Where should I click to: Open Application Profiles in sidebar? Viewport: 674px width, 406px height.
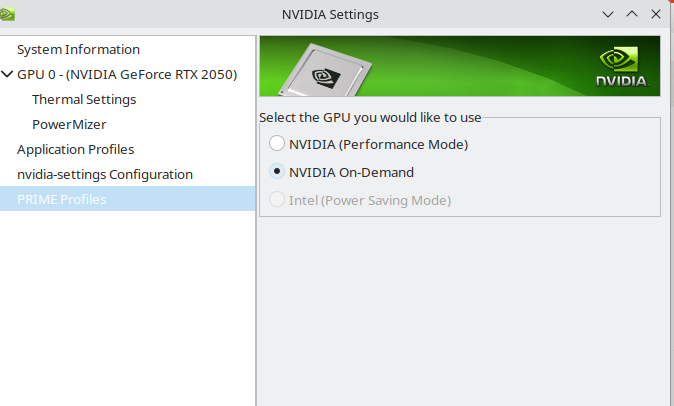(x=75, y=149)
